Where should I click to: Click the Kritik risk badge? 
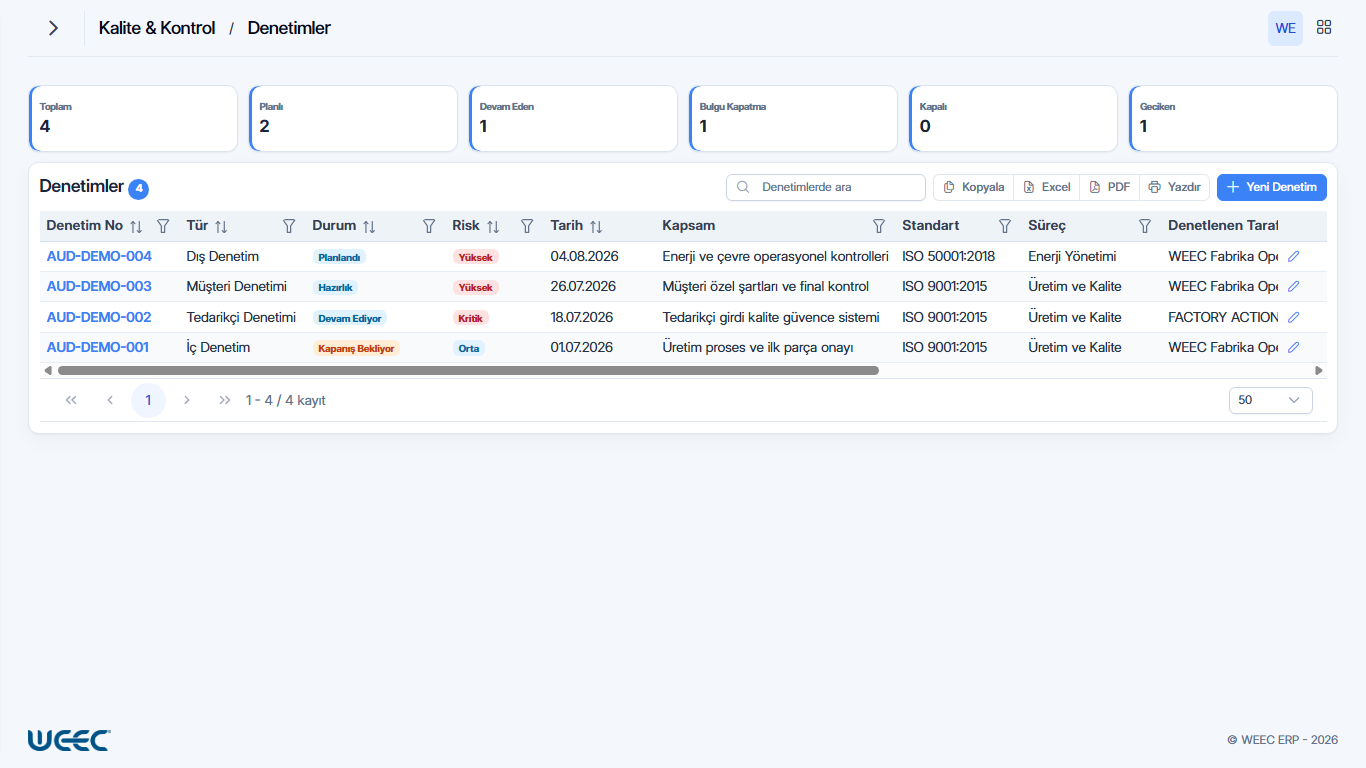tap(471, 318)
